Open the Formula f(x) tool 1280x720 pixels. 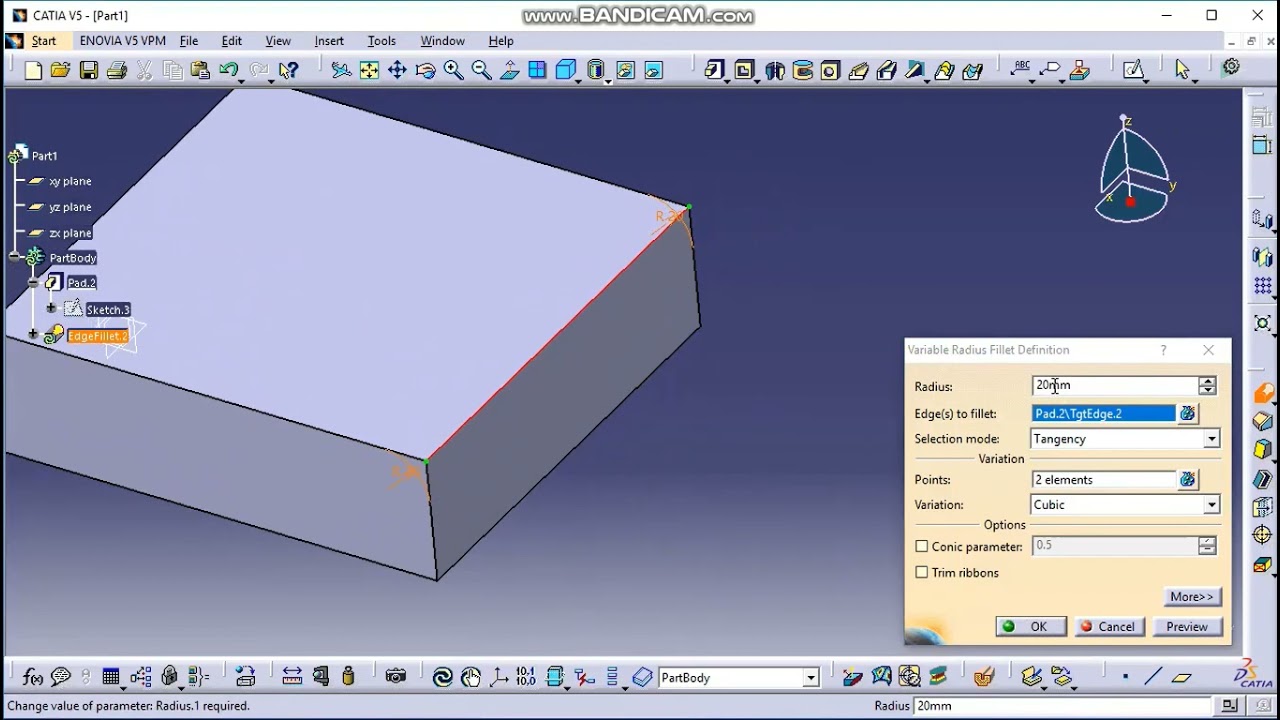pyautogui.click(x=33, y=677)
